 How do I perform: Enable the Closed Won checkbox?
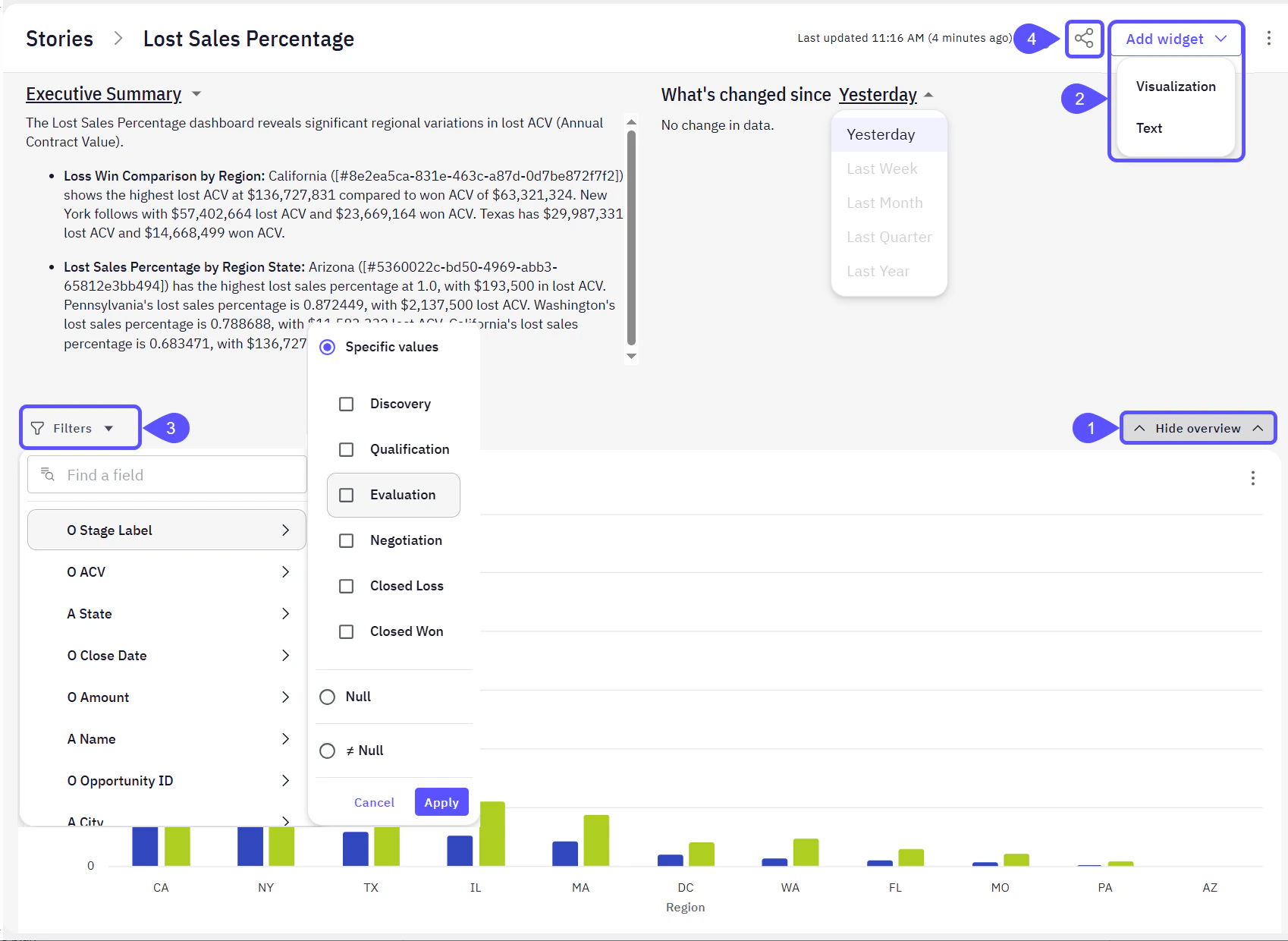(x=347, y=631)
